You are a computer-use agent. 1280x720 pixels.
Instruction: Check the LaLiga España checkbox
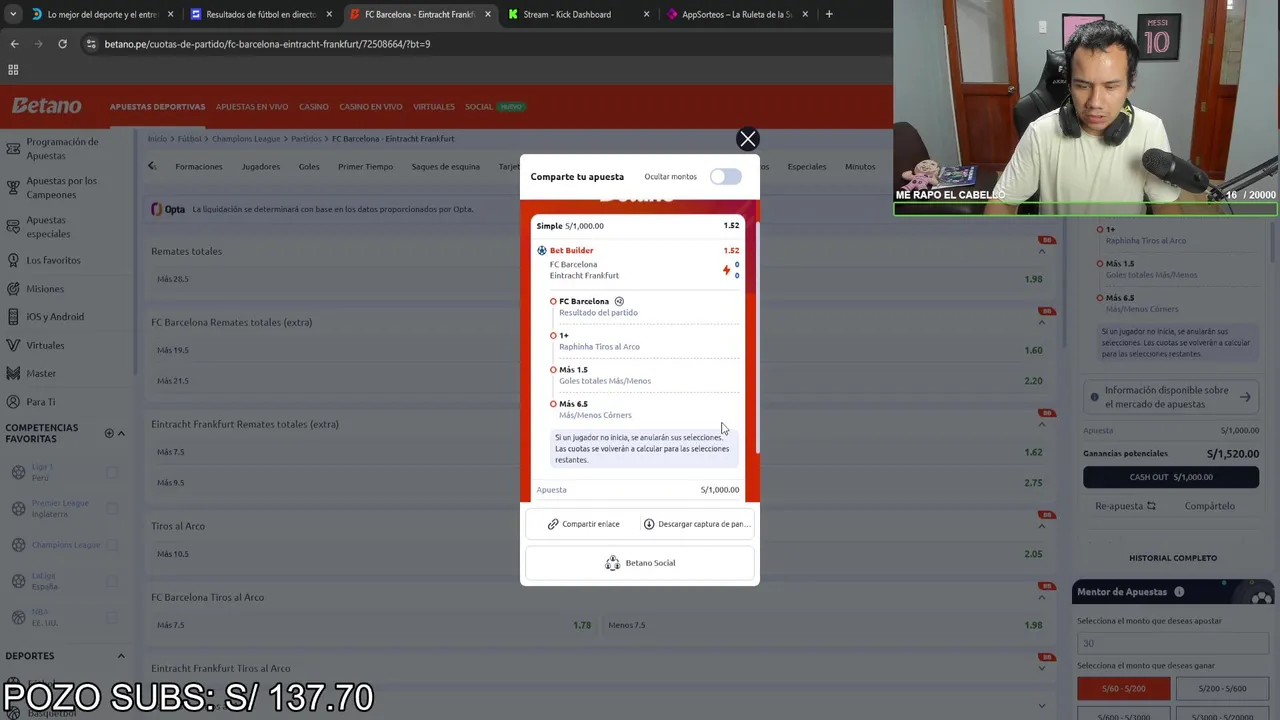click(112, 581)
